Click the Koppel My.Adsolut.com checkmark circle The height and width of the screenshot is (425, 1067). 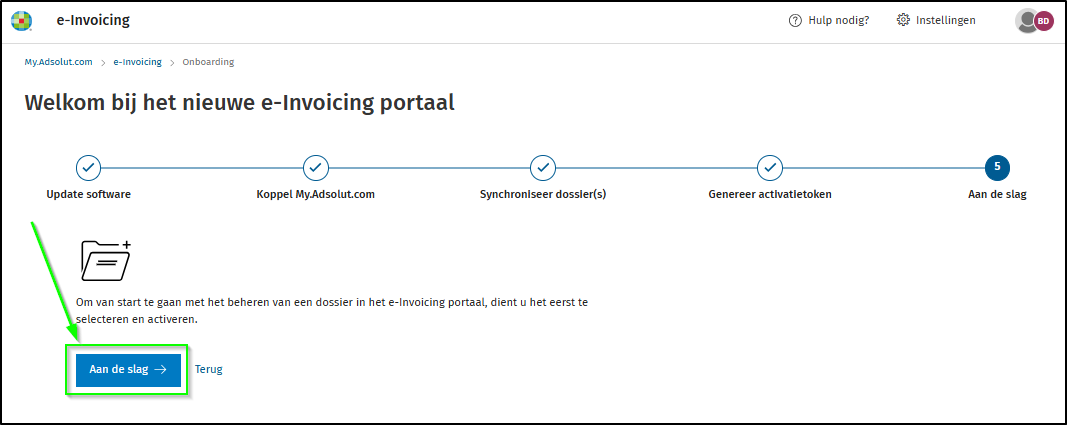tap(315, 167)
